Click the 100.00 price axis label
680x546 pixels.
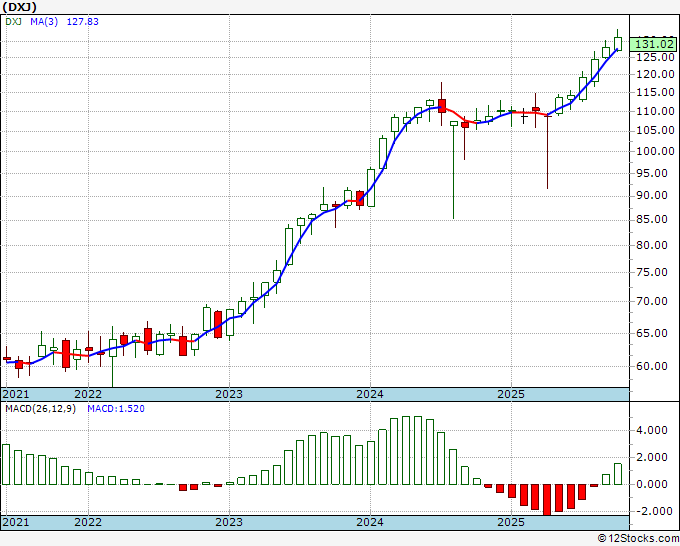coord(654,151)
